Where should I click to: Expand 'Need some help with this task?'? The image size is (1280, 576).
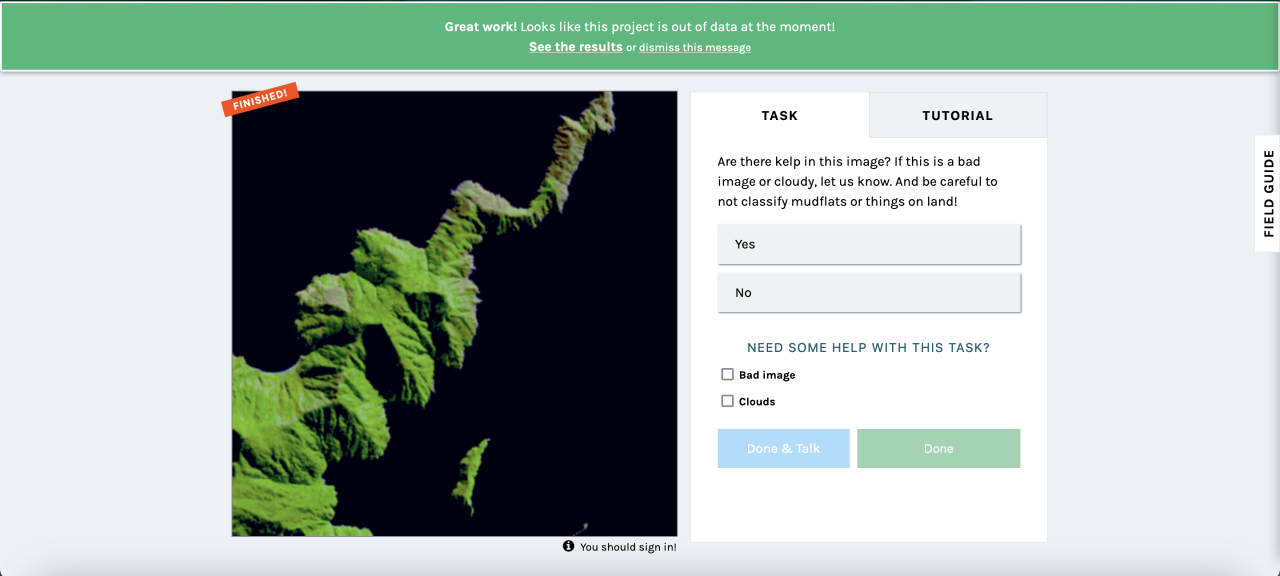tap(868, 348)
